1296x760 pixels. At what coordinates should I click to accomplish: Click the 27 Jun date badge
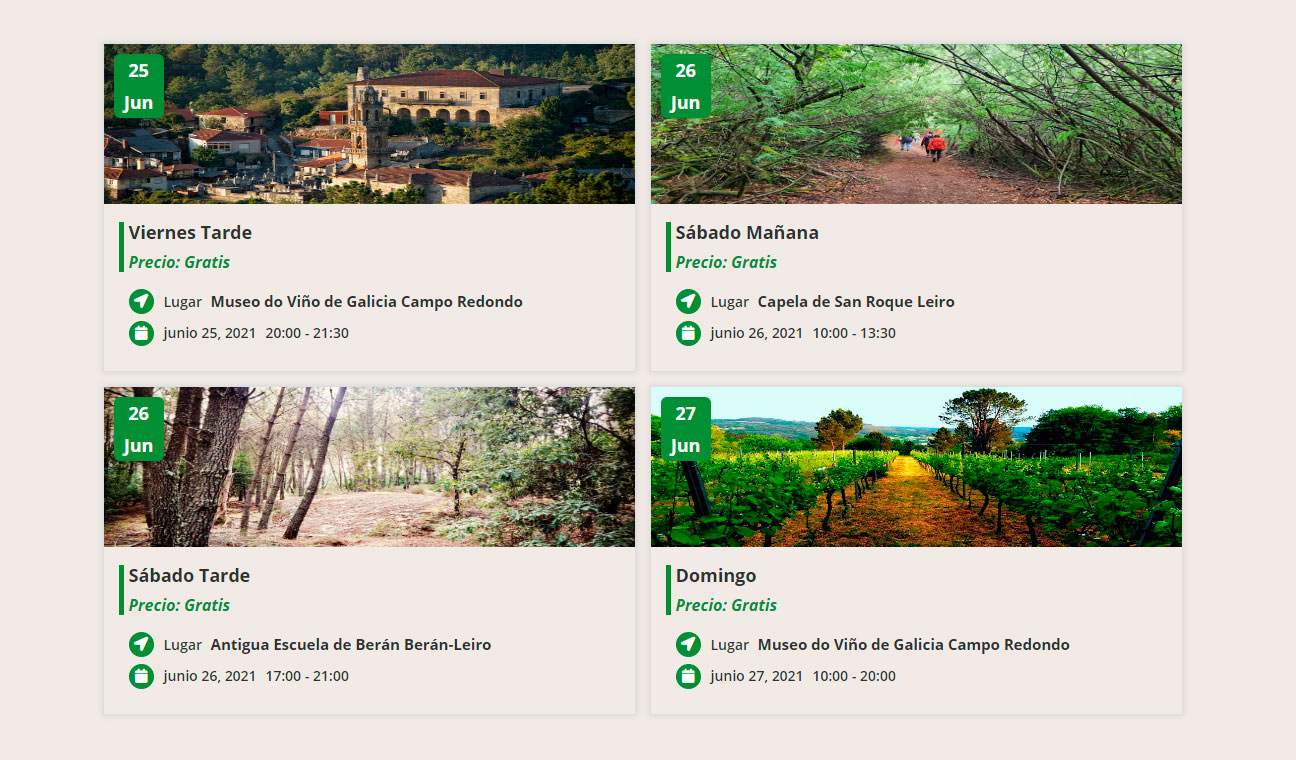686,429
